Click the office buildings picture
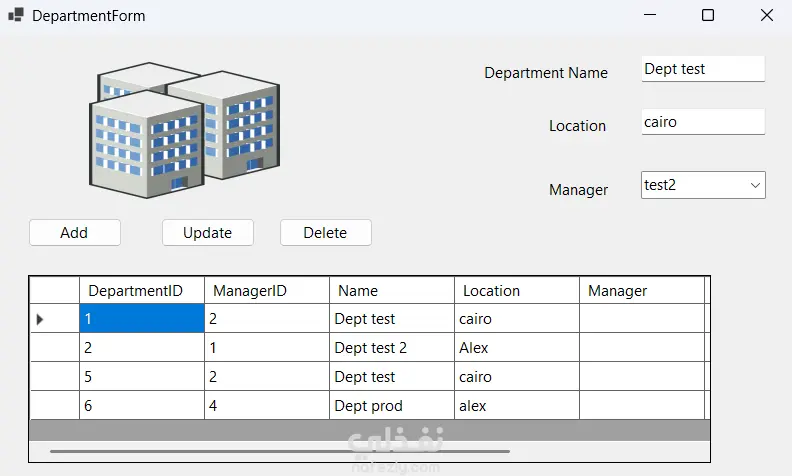The image size is (792, 476). click(x=183, y=127)
